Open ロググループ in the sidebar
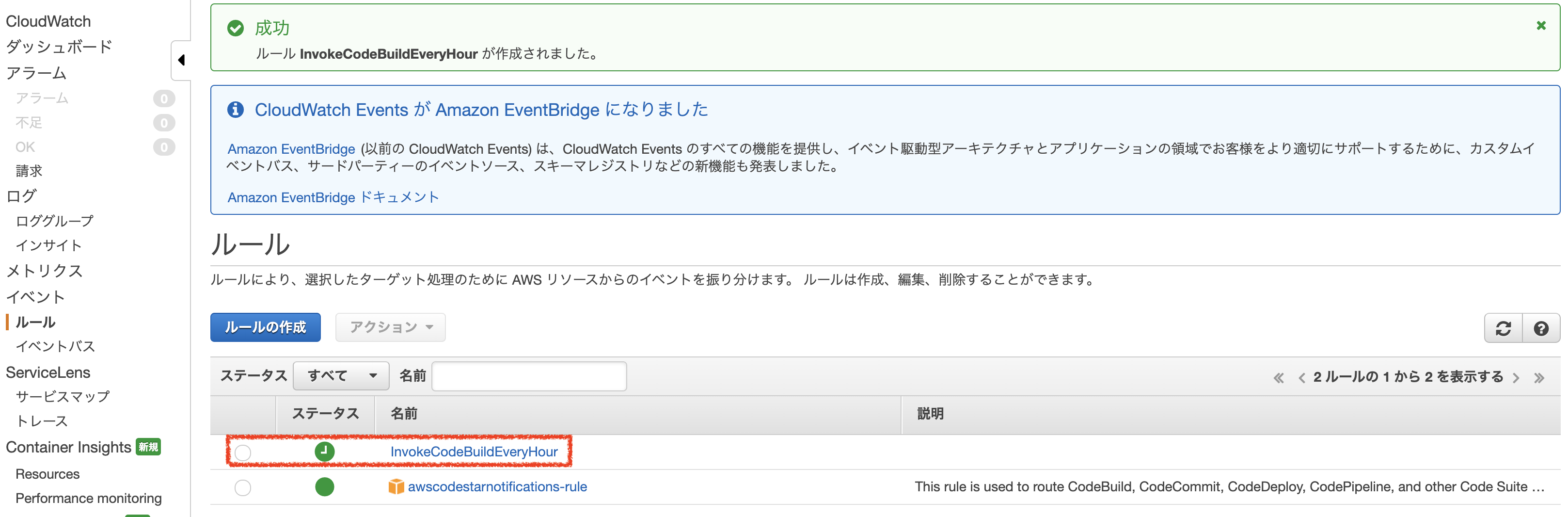Viewport: 1568px width, 517px height. (x=54, y=221)
